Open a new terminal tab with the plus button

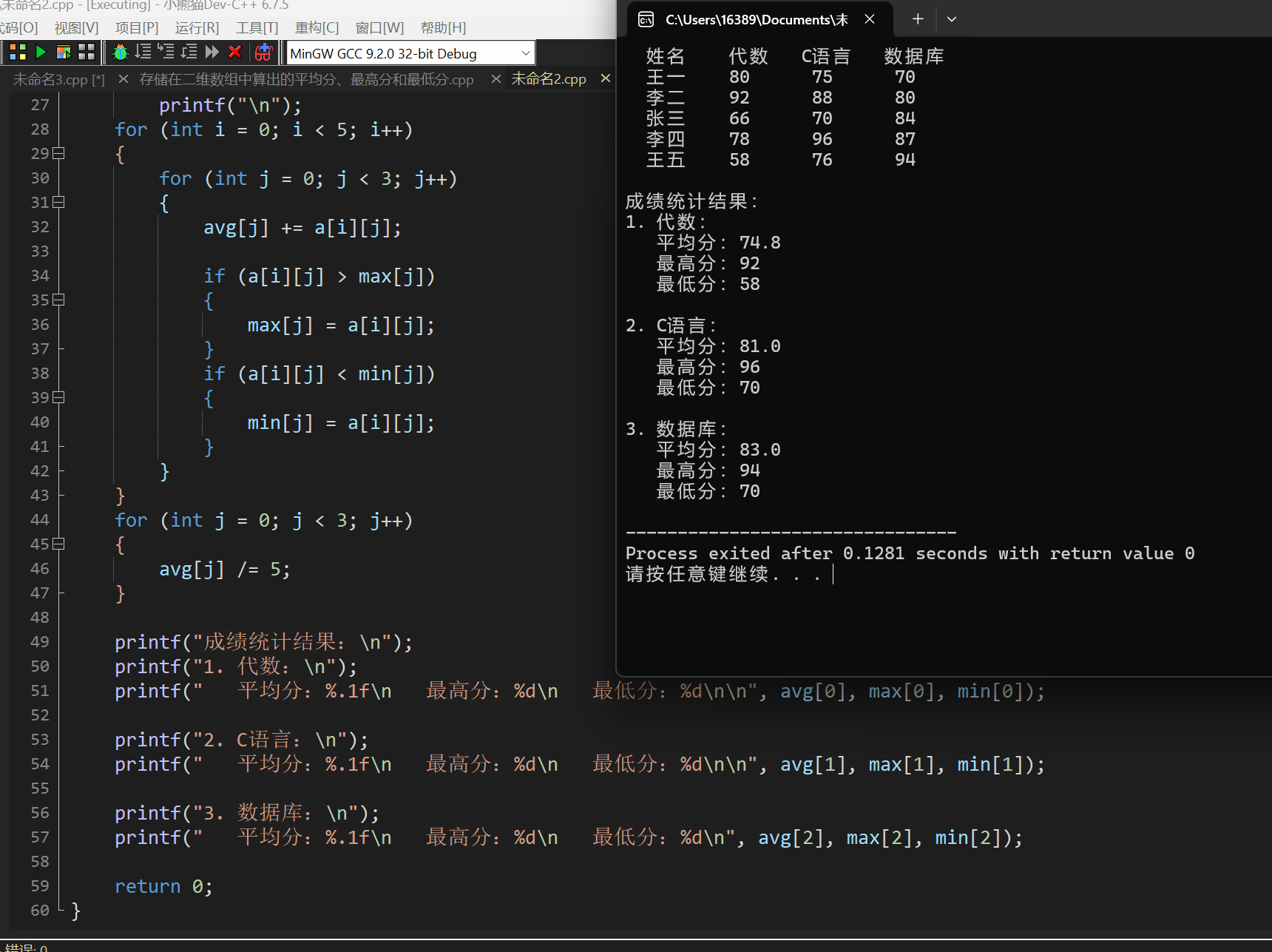pos(918,19)
